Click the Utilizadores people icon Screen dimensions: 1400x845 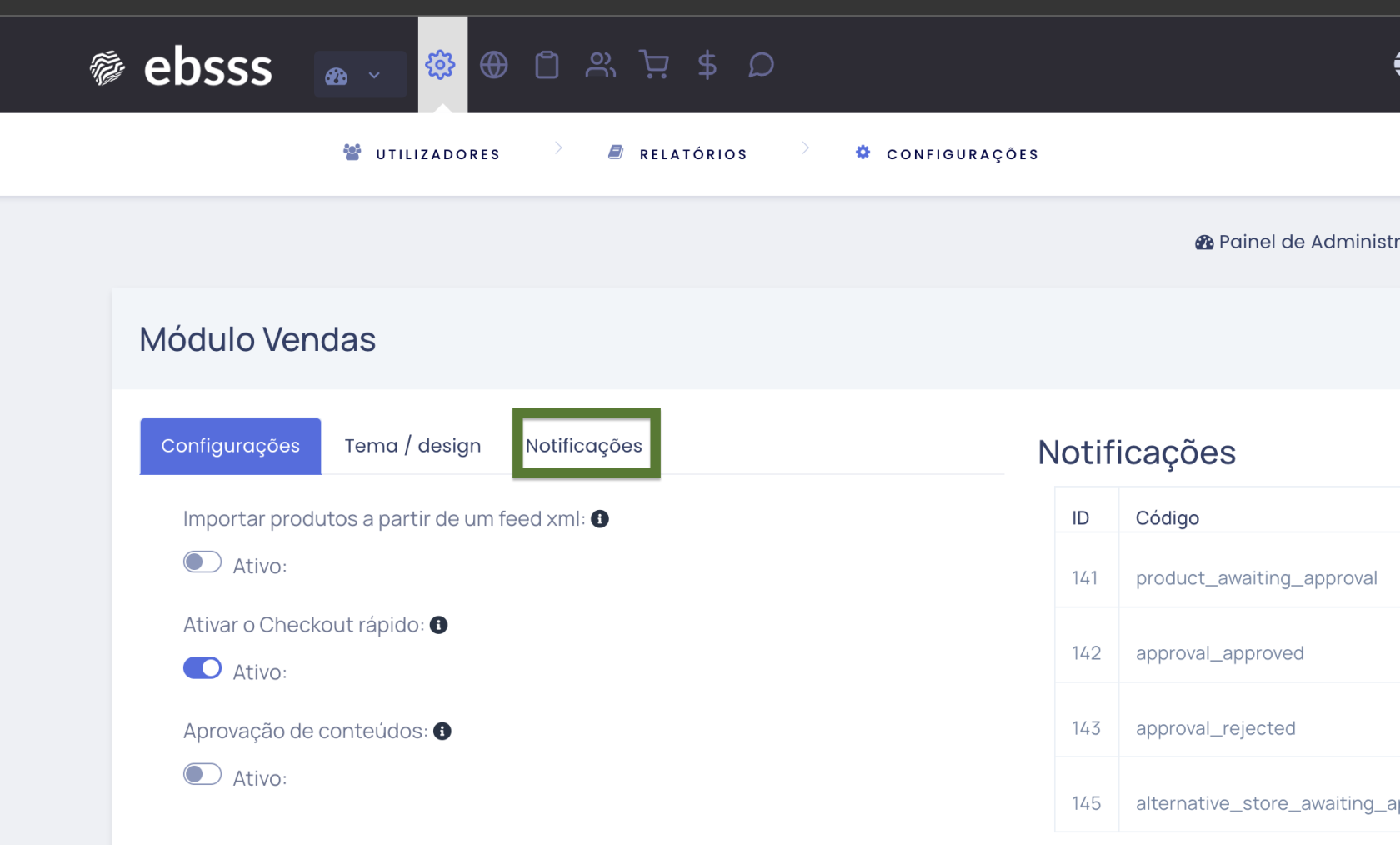coord(352,152)
